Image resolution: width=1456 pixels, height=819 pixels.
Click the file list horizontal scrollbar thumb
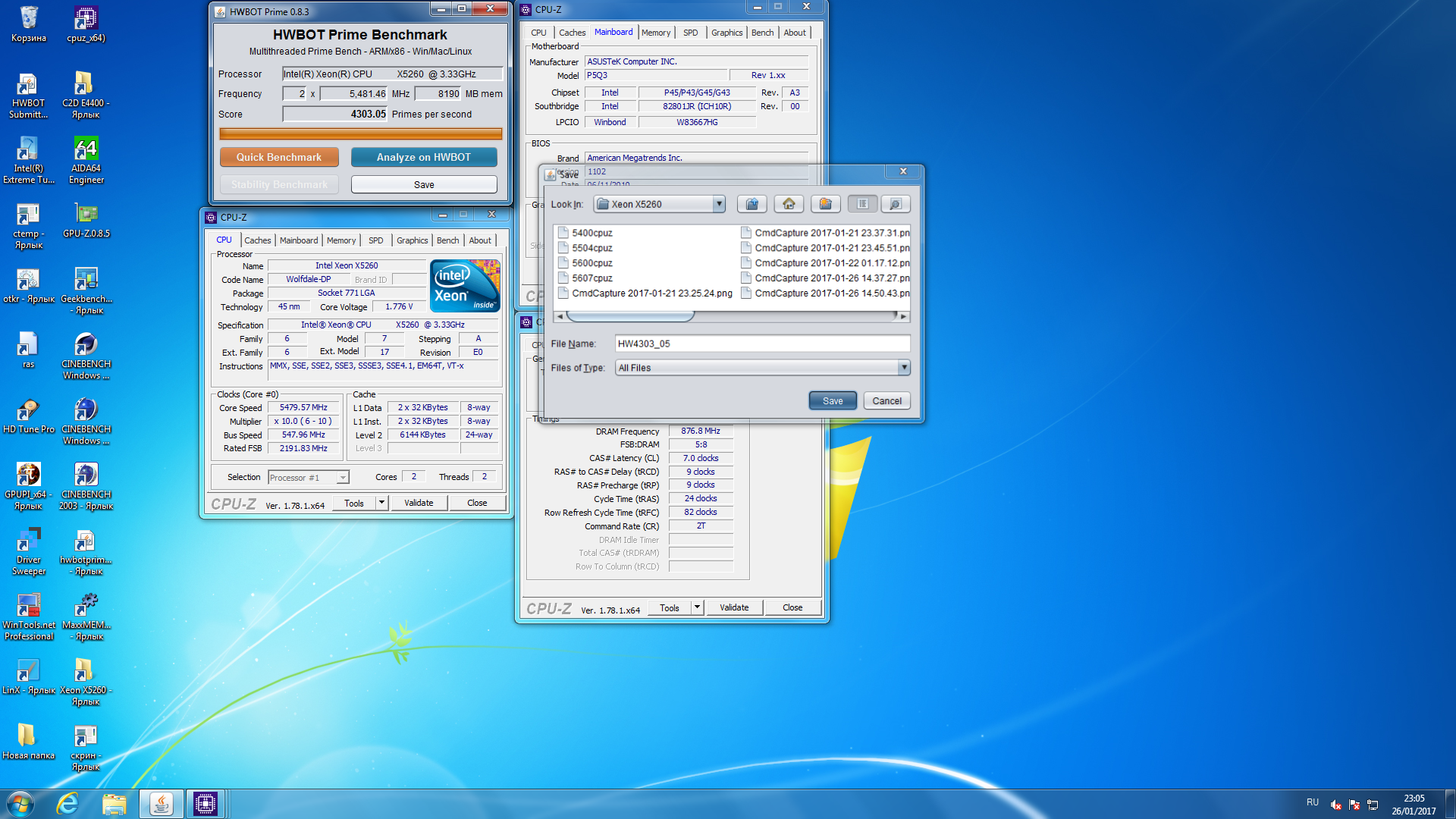click(629, 316)
